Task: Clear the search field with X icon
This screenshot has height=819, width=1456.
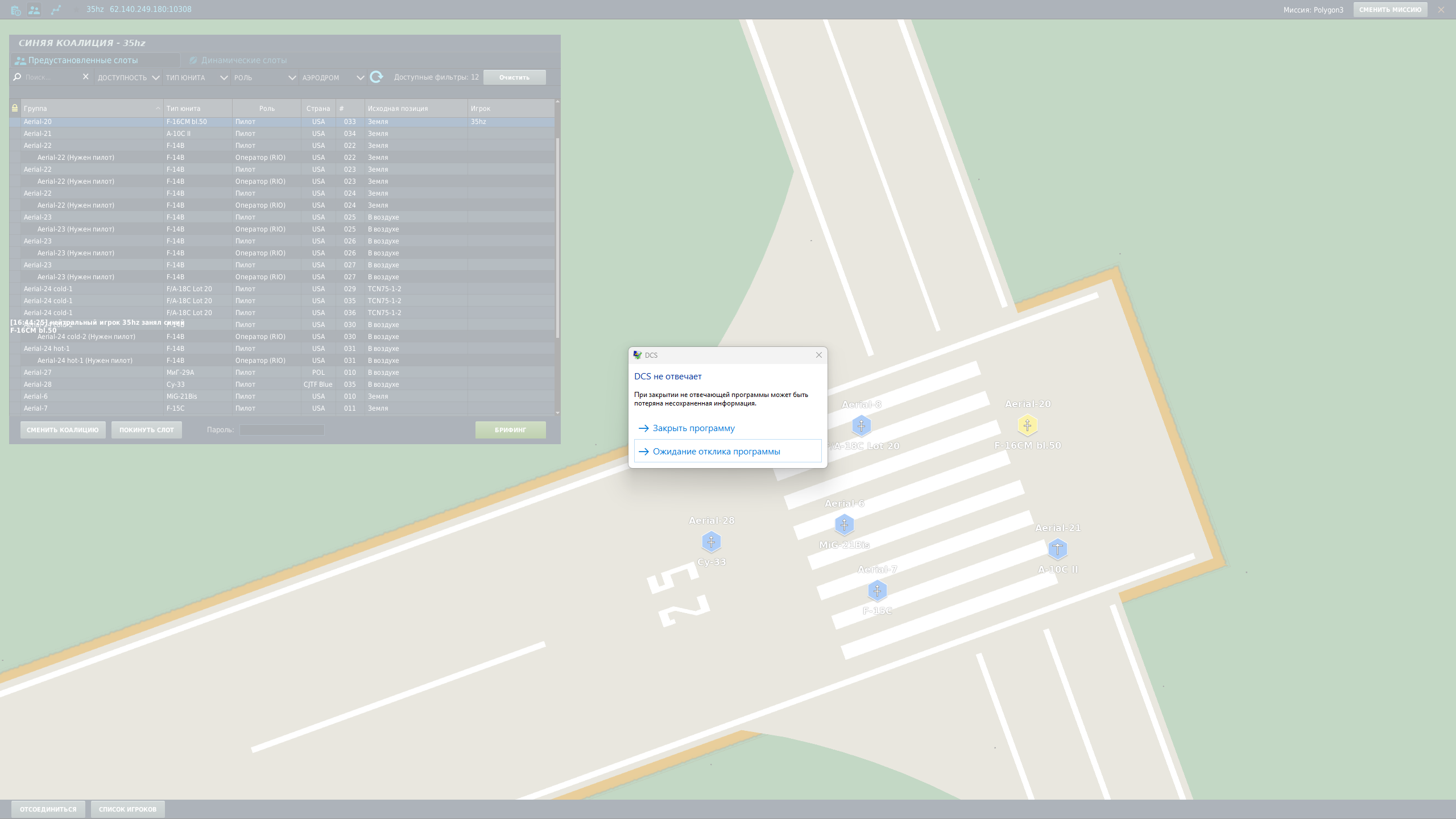Action: coord(86,77)
